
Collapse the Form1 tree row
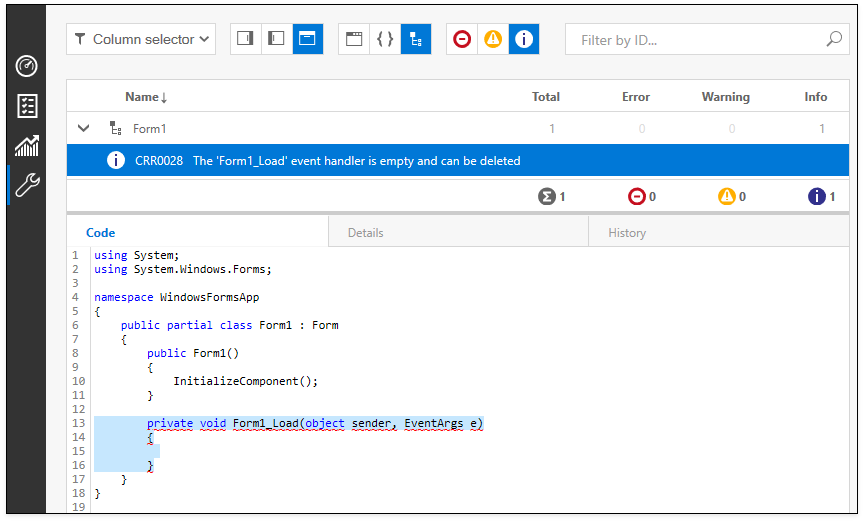click(83, 128)
